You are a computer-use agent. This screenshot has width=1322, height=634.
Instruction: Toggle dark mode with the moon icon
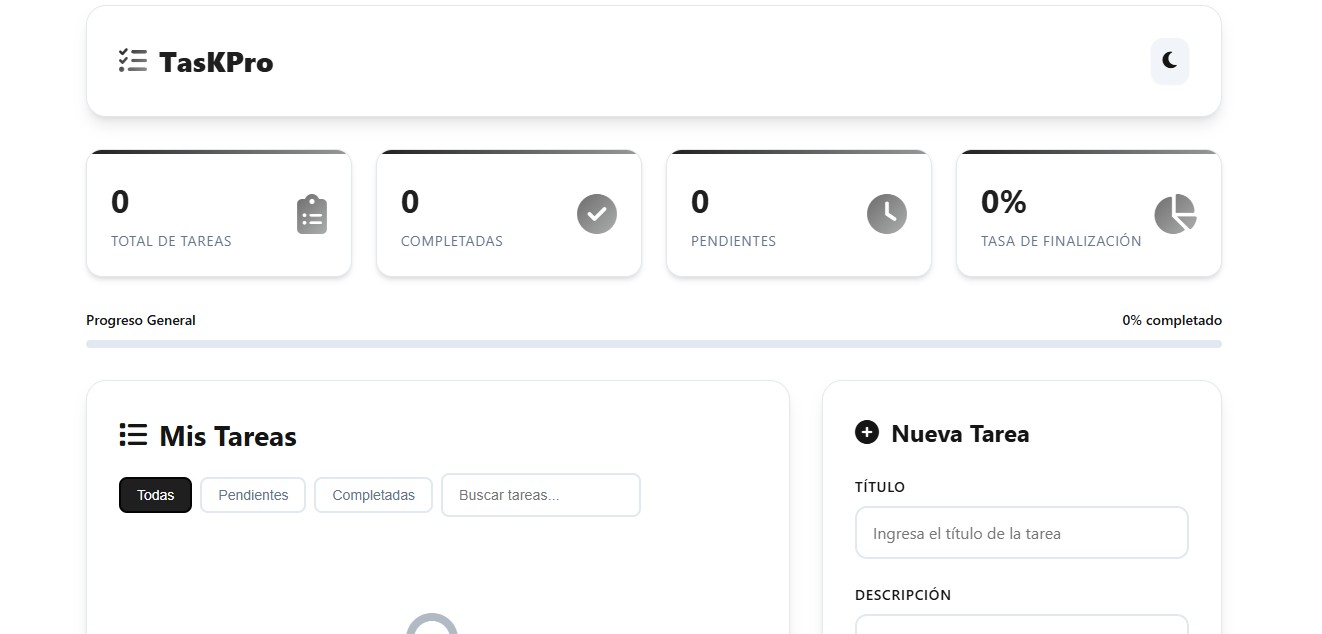1169,61
